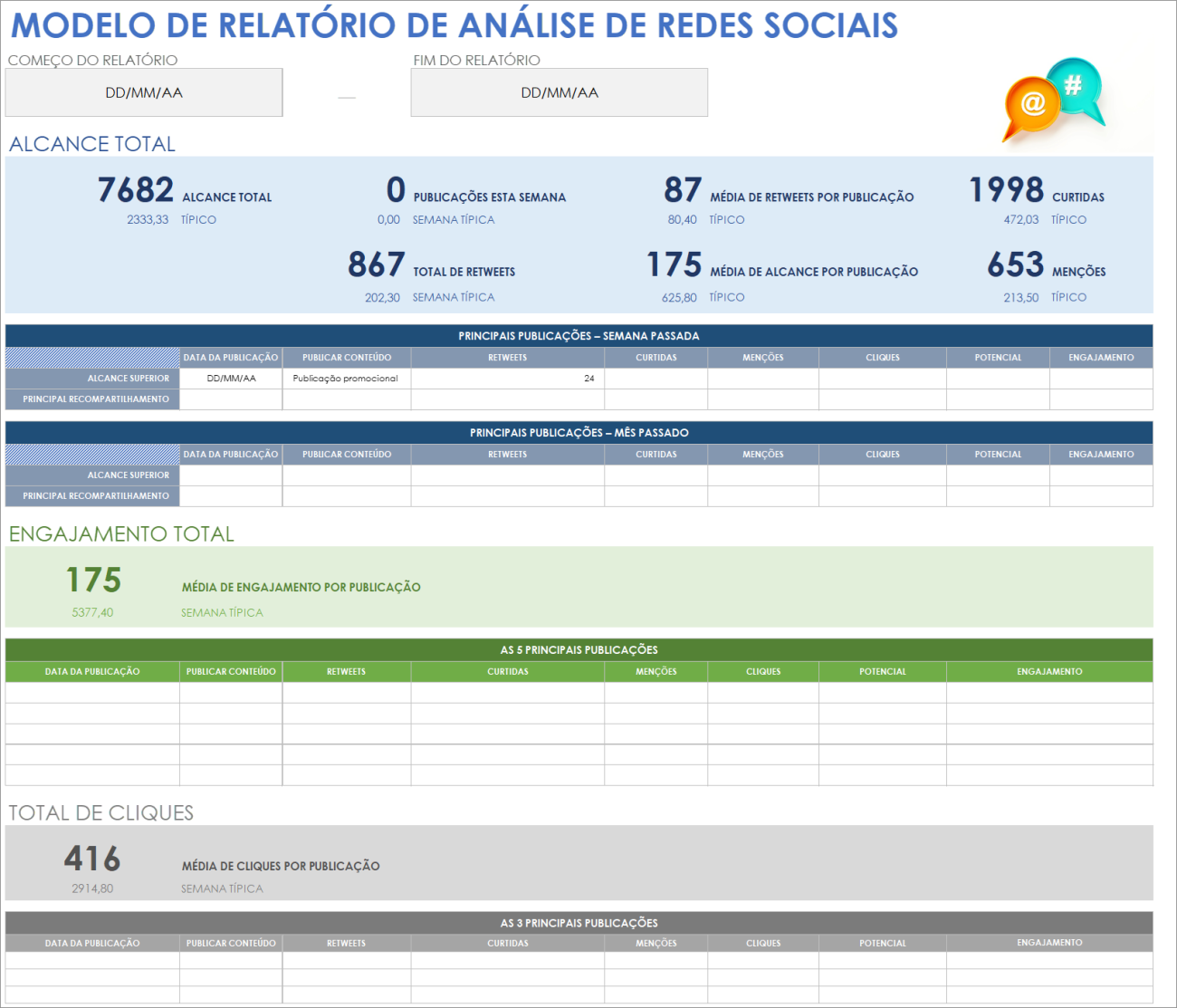Image resolution: width=1177 pixels, height=1008 pixels.
Task: Click the TOTAL DE RETWEETS value 867
Action: [376, 266]
